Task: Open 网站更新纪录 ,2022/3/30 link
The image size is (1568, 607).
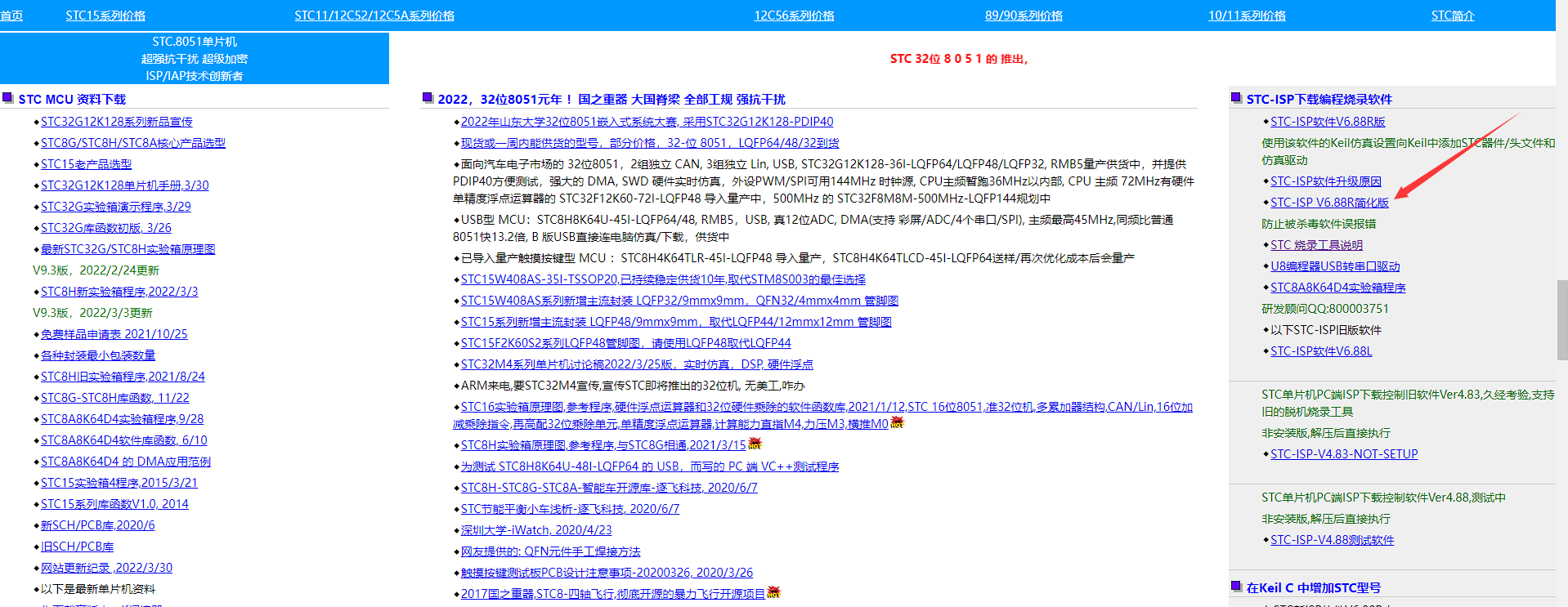Action: click(x=106, y=568)
